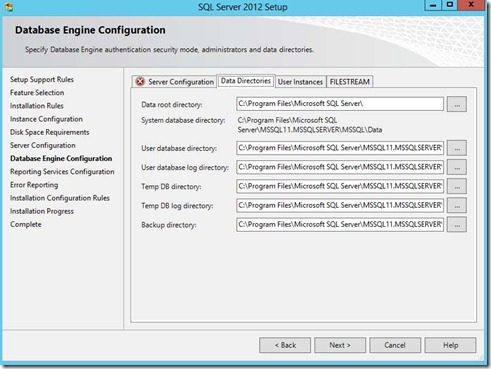The width and height of the screenshot is (491, 369).
Task: Click the Data root directory field
Action: (x=340, y=104)
